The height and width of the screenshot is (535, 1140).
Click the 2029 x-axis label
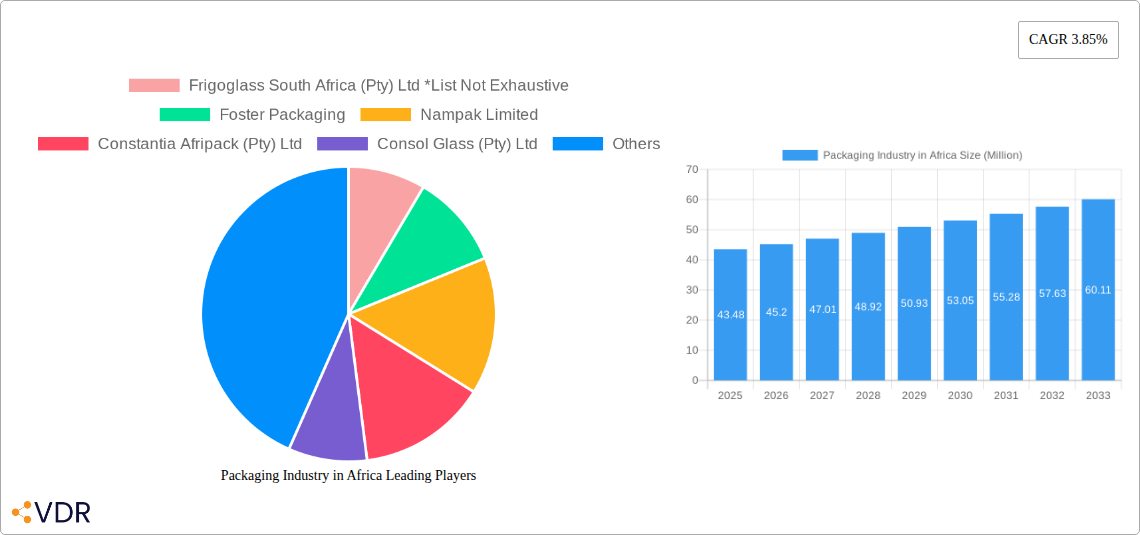coord(915,395)
